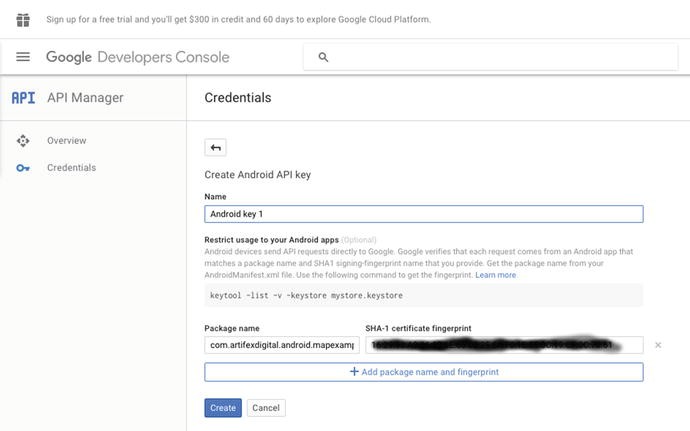Viewport: 690px width, 431px height.
Task: Click the SHA-1 certificate fingerprint field
Action: pos(503,345)
